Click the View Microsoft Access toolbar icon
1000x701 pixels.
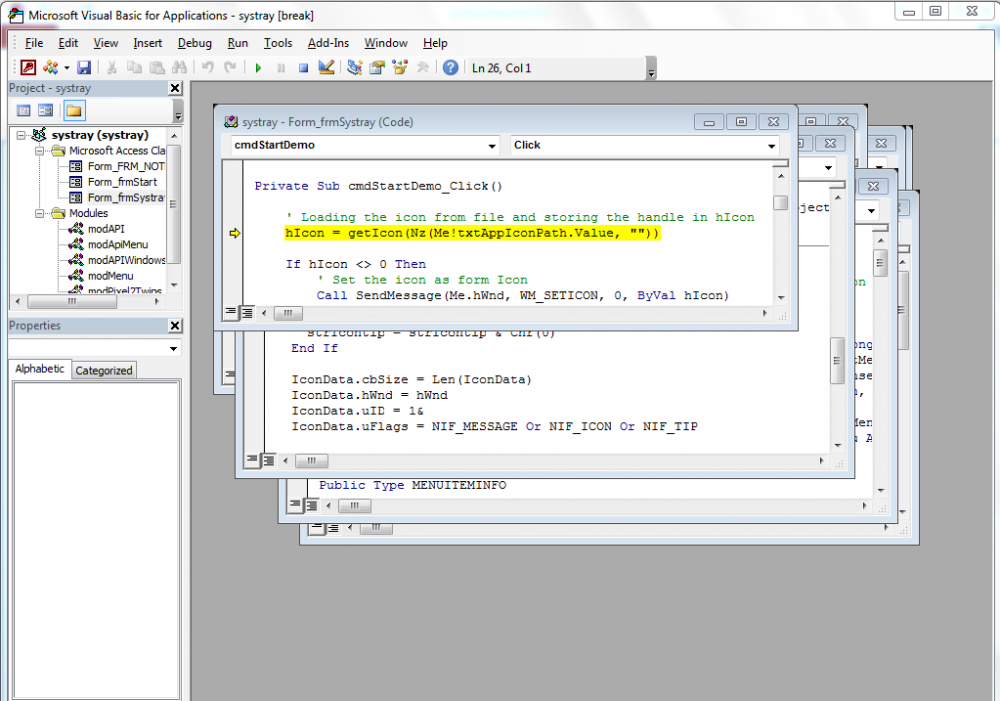(28, 68)
